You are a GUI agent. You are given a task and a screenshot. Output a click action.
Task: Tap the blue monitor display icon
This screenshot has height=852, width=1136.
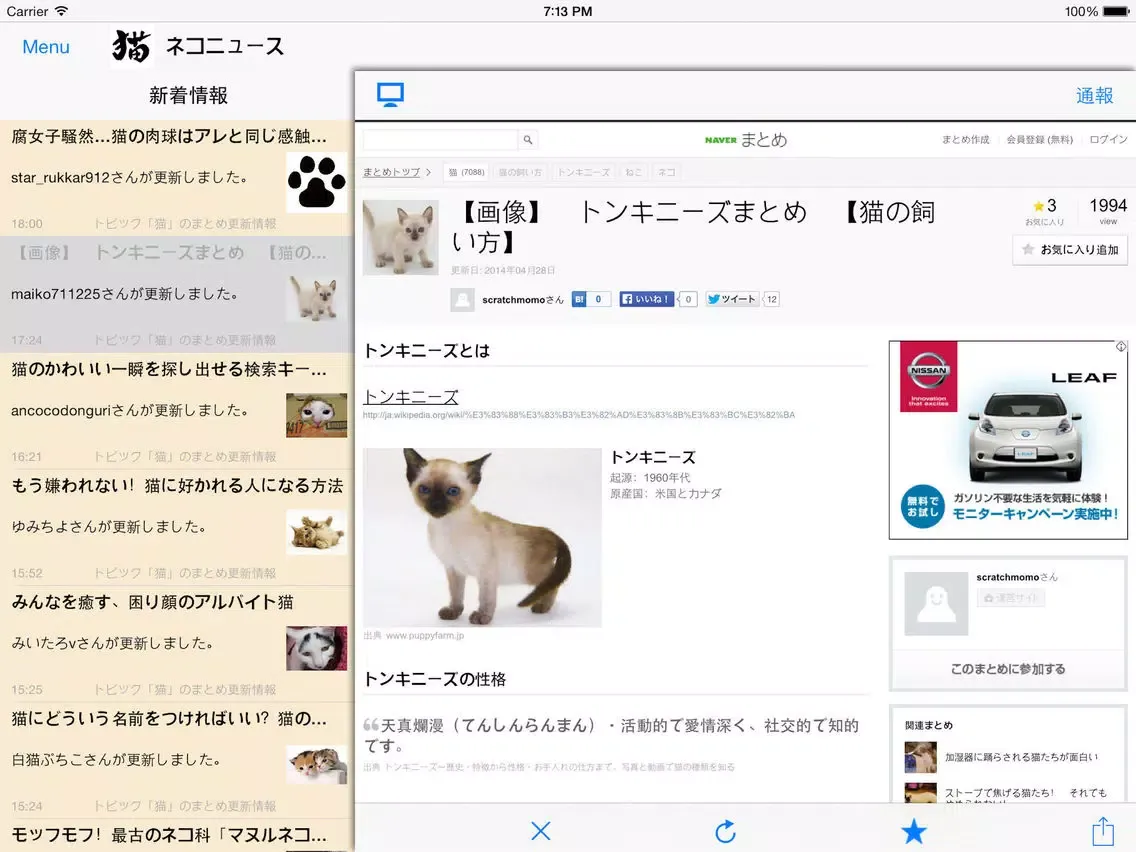pos(390,95)
